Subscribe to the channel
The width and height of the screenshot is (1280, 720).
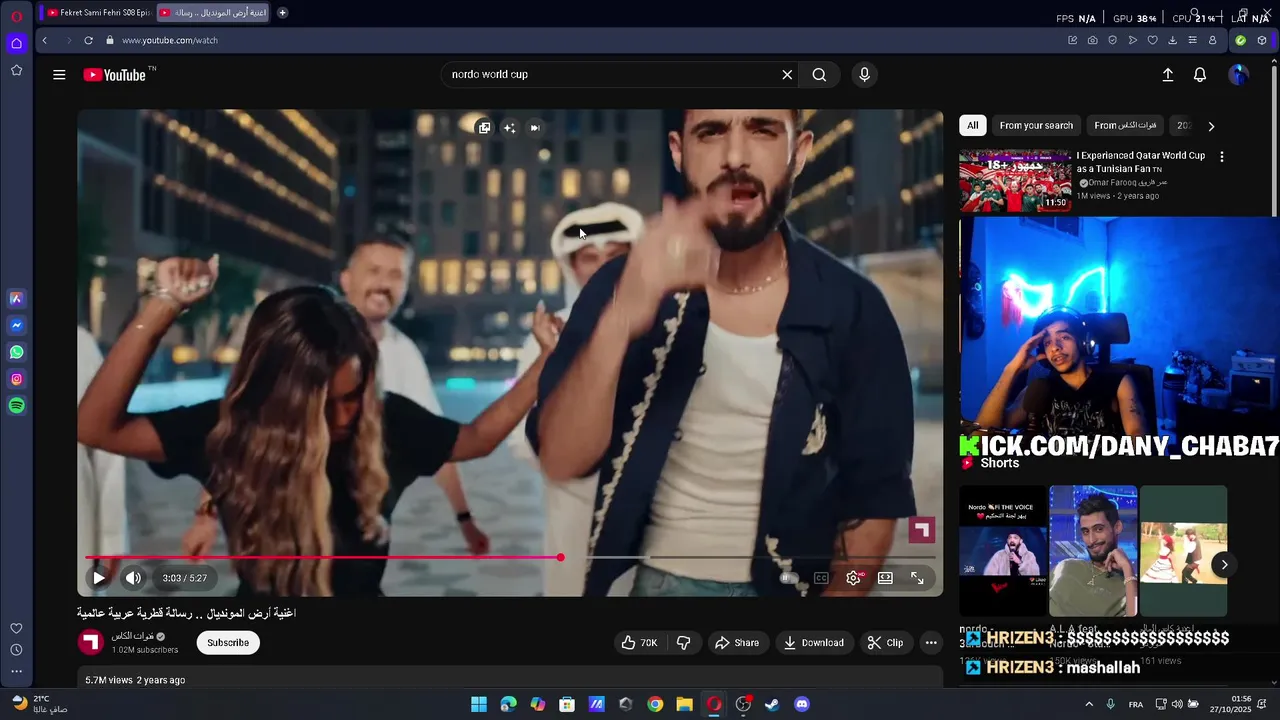(228, 643)
